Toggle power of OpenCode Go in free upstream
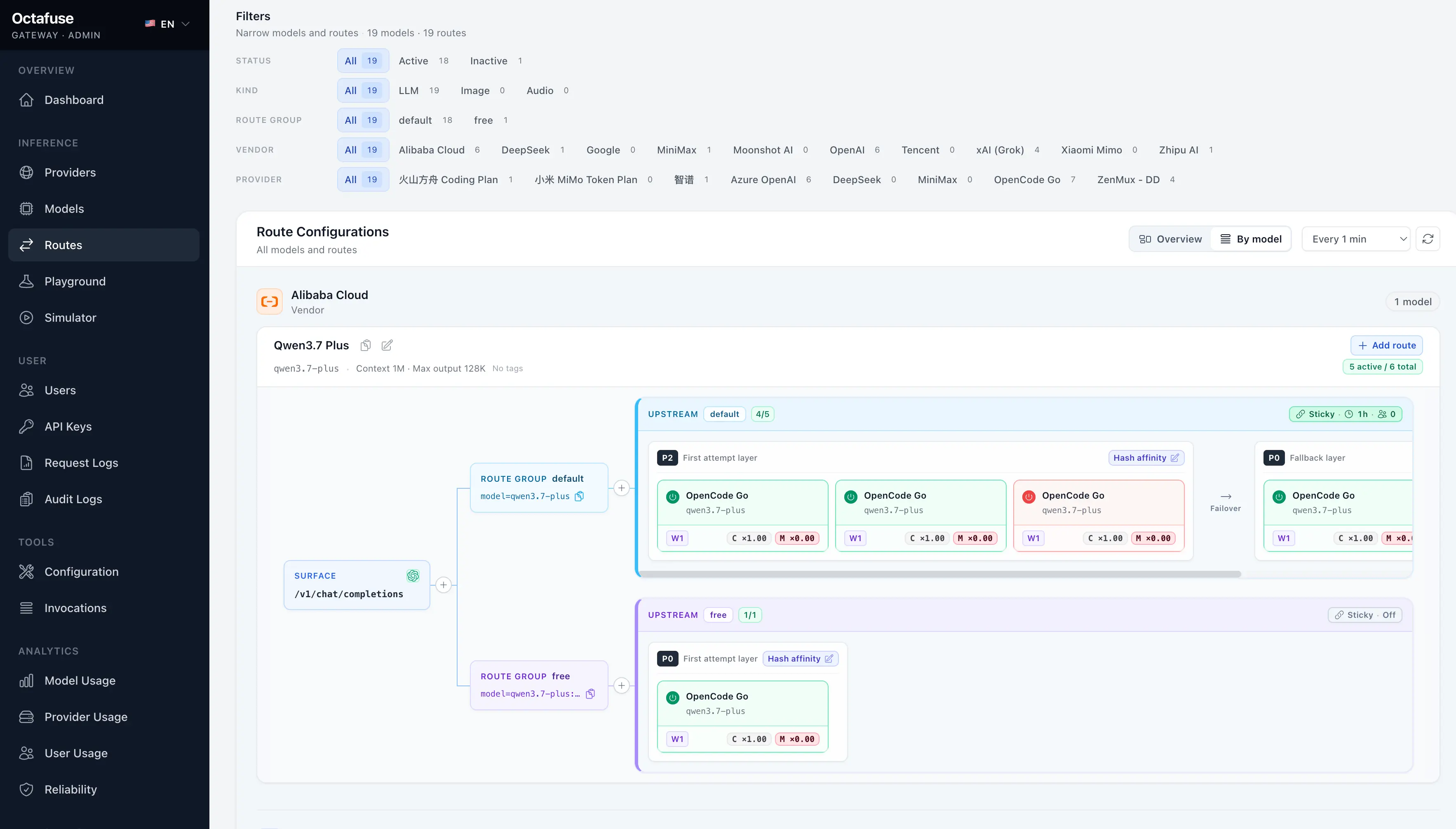Screen dimensions: 1456x829 coord(672,697)
